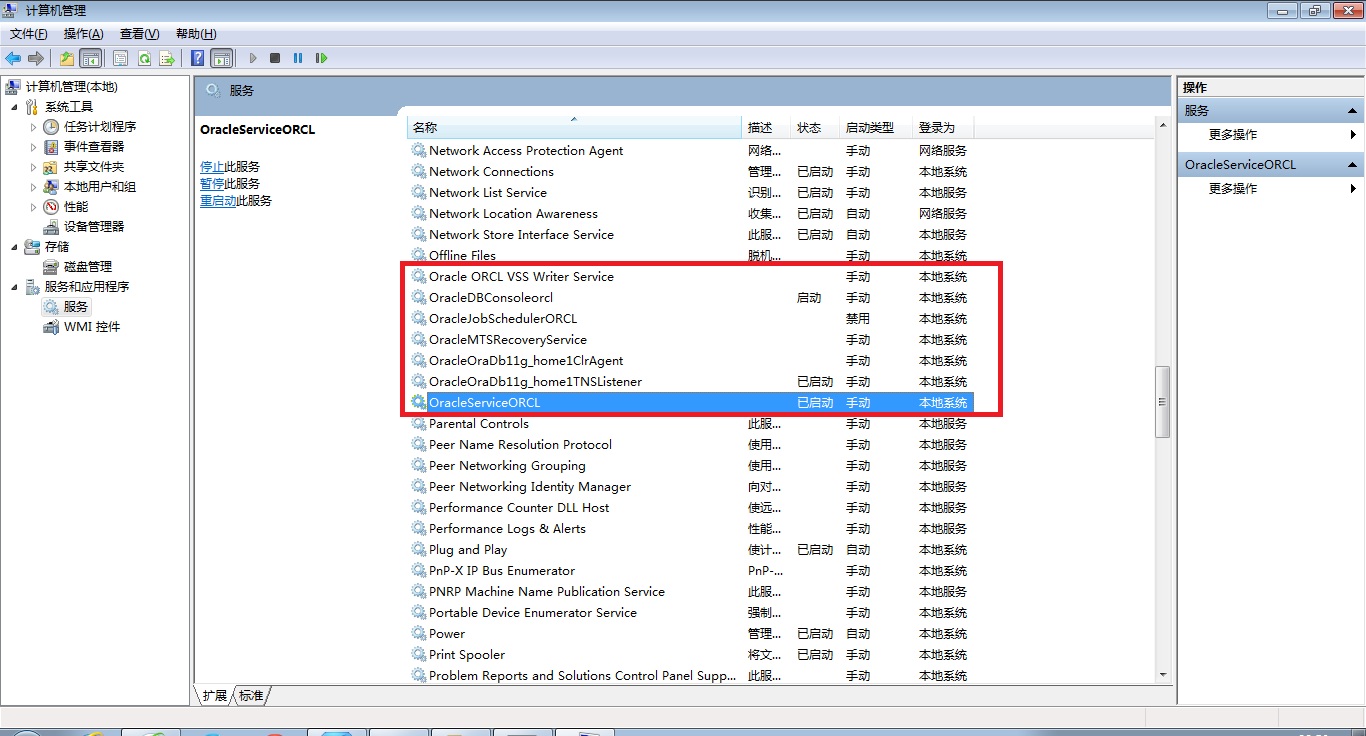Image resolution: width=1366 pixels, height=736 pixels.
Task: Collapse OracleServiceORCL section in actions pane
Action: (1353, 165)
